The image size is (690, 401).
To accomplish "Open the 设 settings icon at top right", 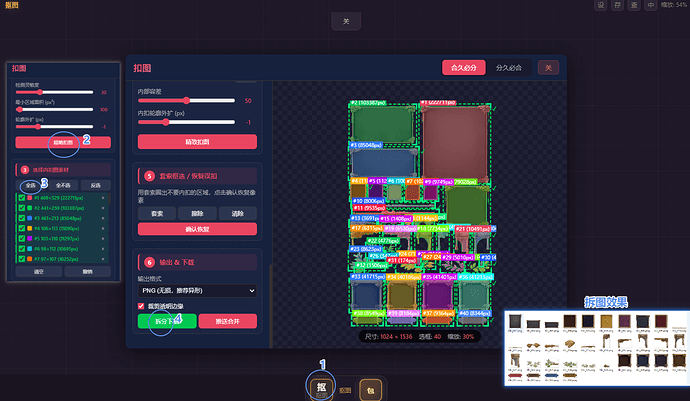I will 601,5.
